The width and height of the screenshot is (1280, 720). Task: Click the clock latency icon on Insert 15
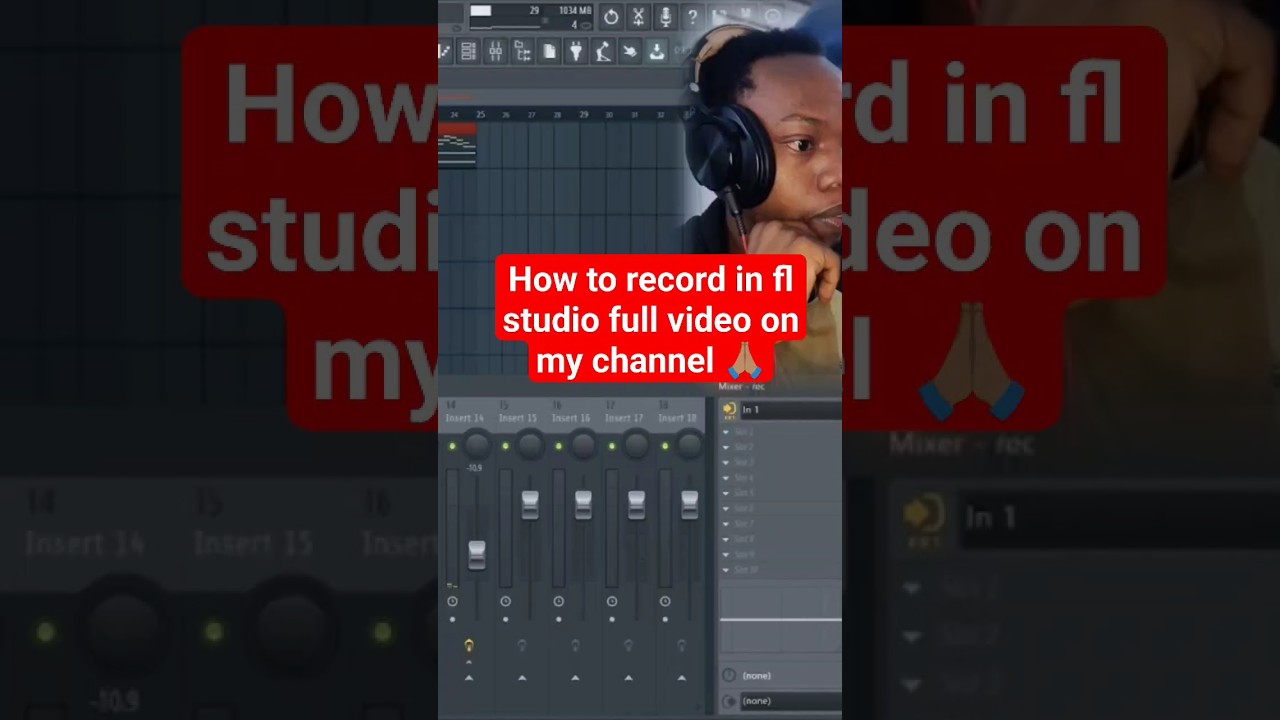pos(505,601)
